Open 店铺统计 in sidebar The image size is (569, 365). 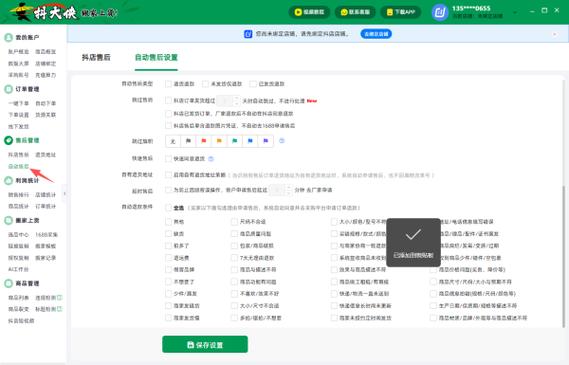[x=46, y=195]
